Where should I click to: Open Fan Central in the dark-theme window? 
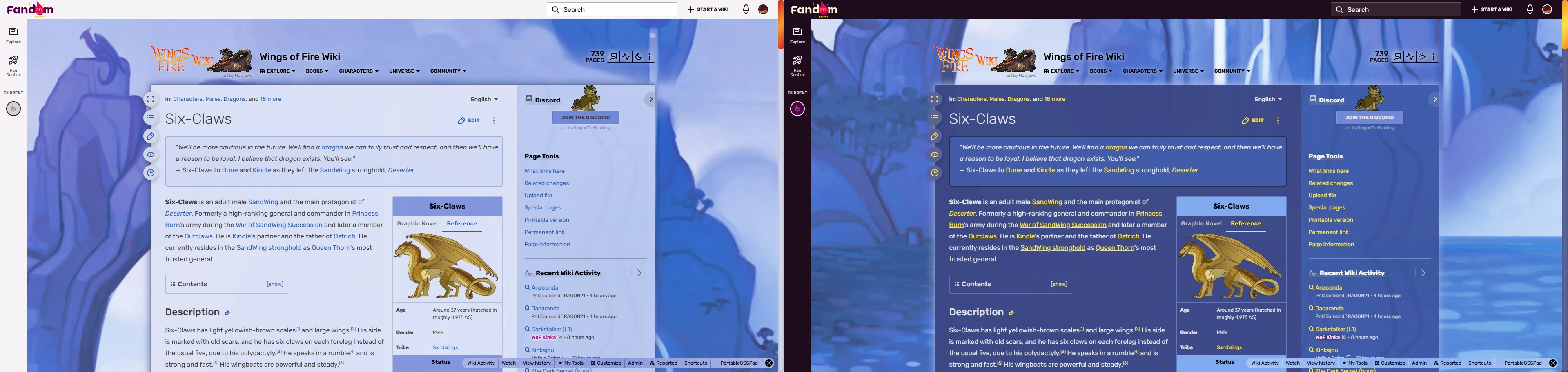797,66
